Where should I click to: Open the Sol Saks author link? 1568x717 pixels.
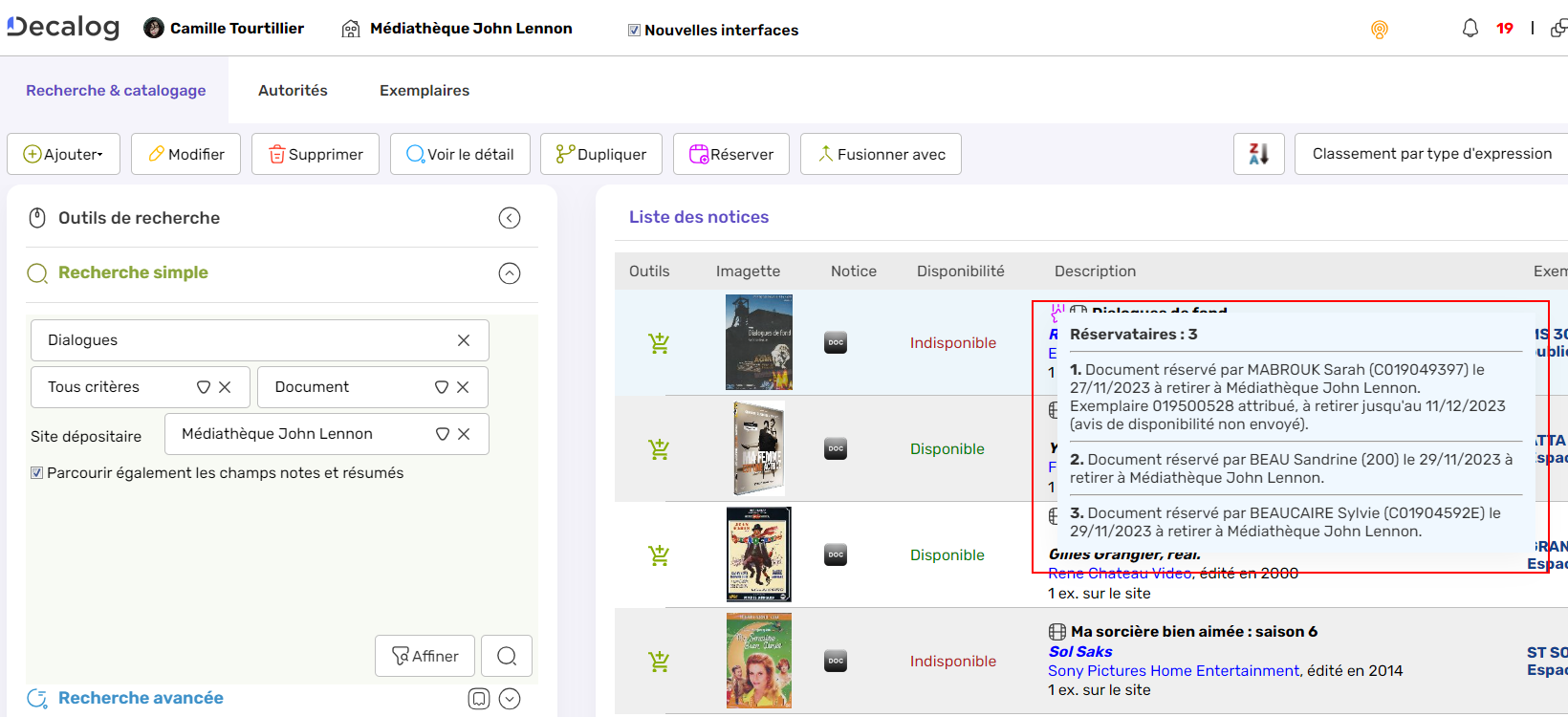coord(1080,652)
